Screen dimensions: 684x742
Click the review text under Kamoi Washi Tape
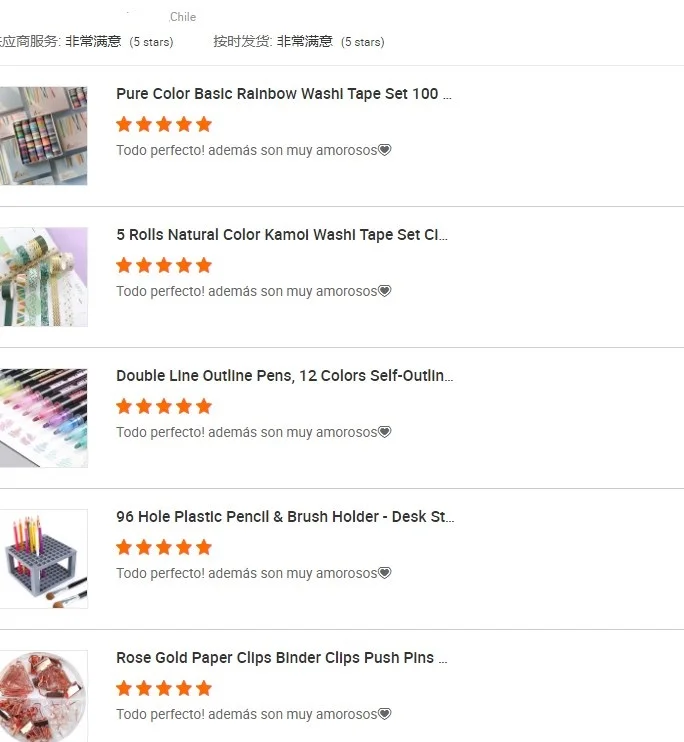(254, 291)
